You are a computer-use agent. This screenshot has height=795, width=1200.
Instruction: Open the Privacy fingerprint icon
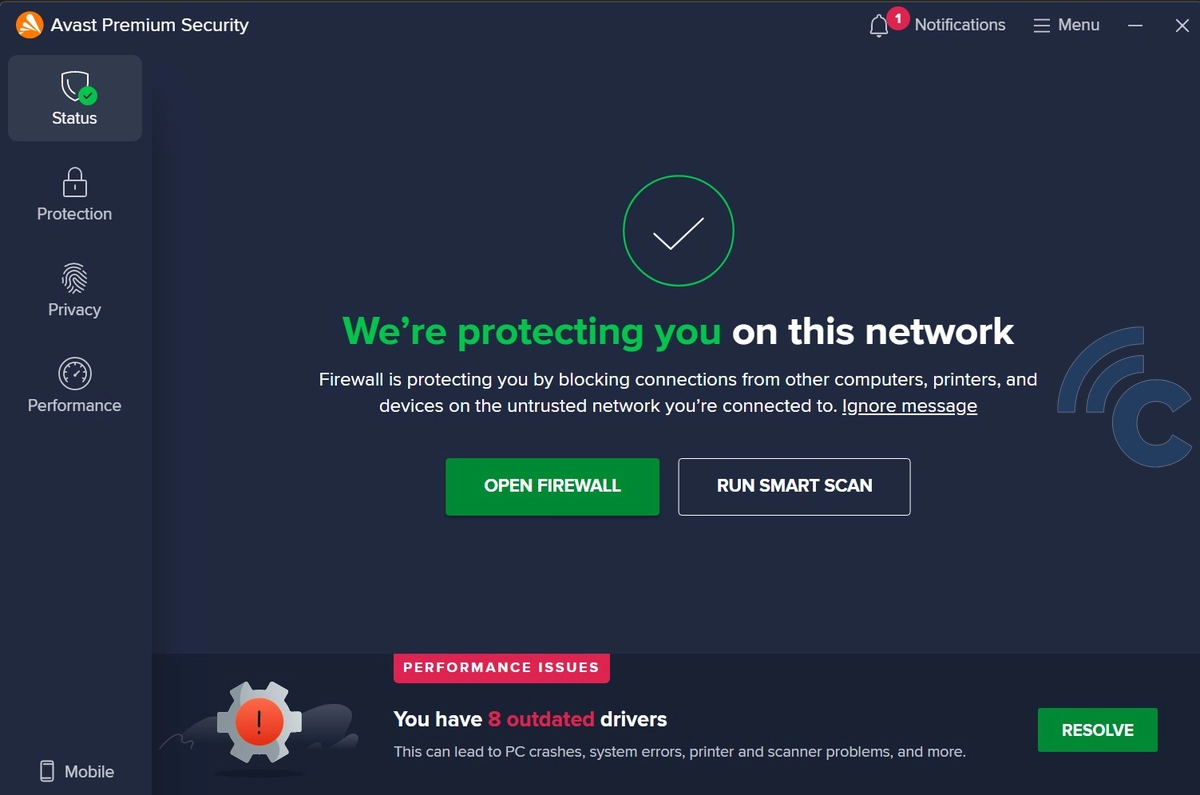click(x=74, y=278)
